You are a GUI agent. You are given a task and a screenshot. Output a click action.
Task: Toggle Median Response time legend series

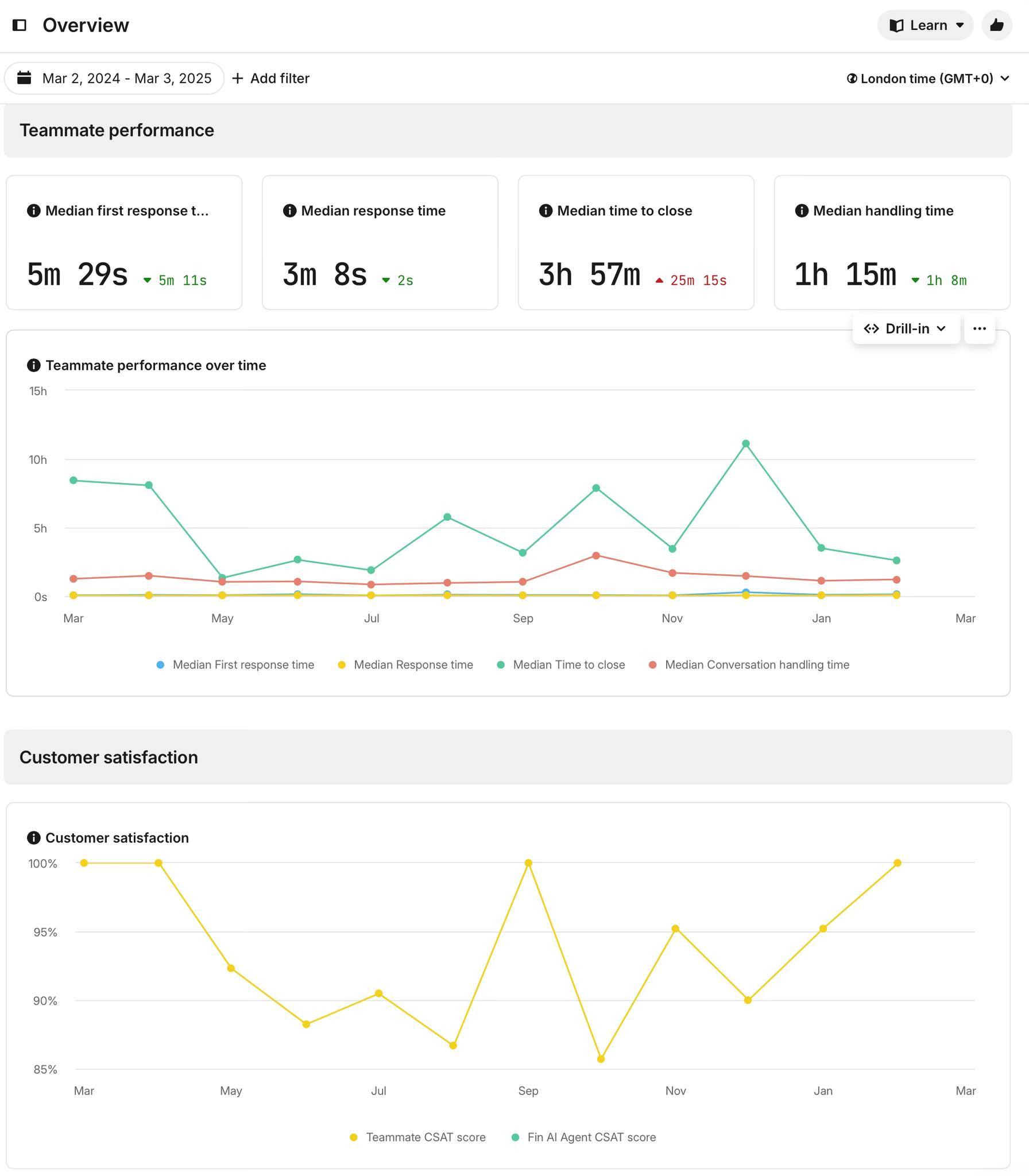(405, 664)
